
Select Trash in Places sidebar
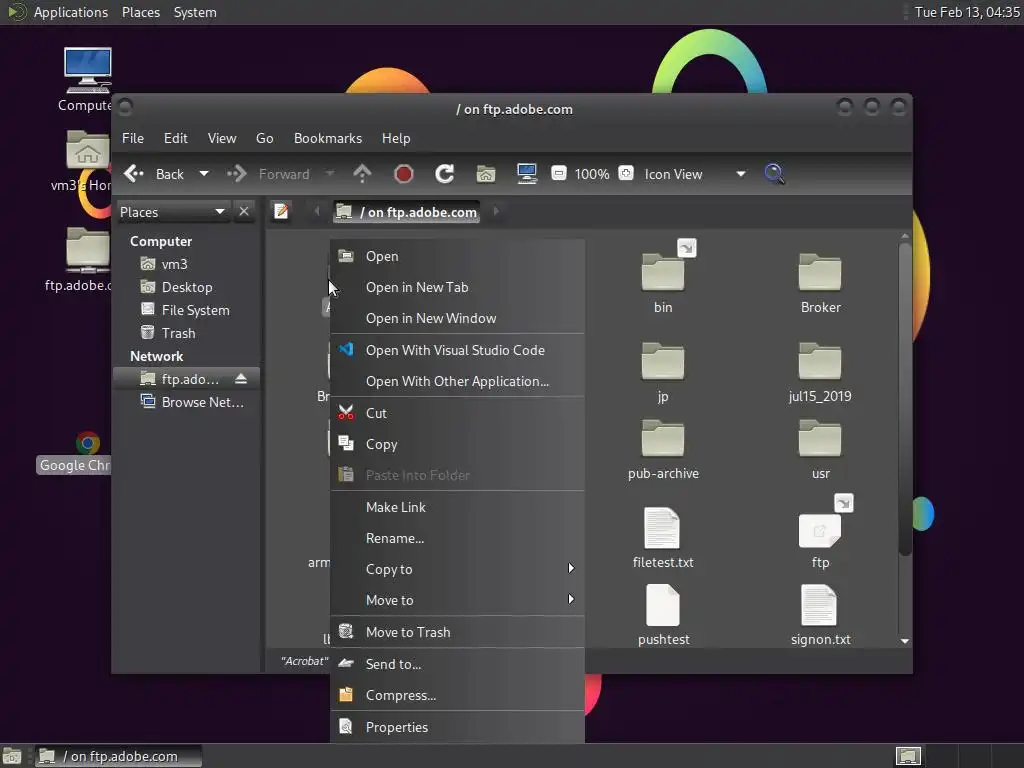[186, 333]
